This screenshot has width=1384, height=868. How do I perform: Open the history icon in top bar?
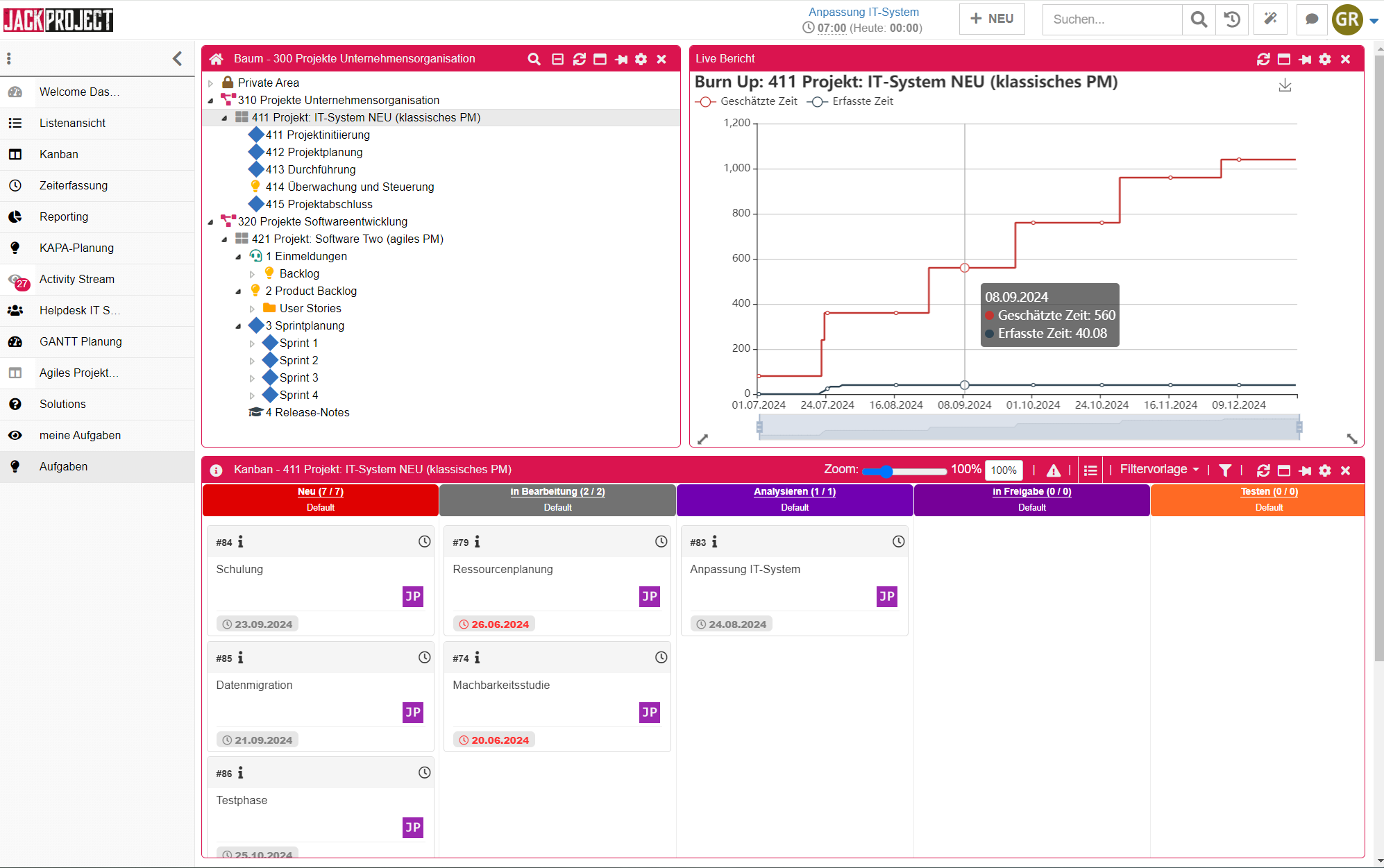(x=1232, y=19)
